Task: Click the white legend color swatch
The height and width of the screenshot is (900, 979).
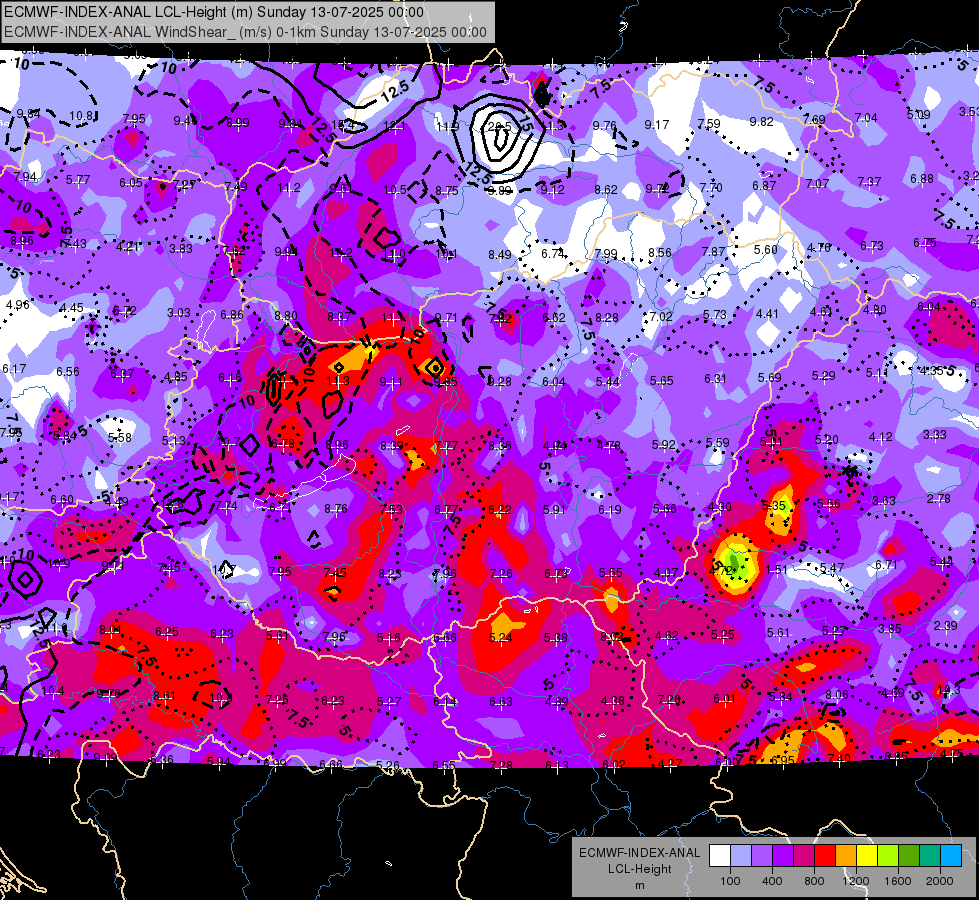Action: (x=720, y=856)
